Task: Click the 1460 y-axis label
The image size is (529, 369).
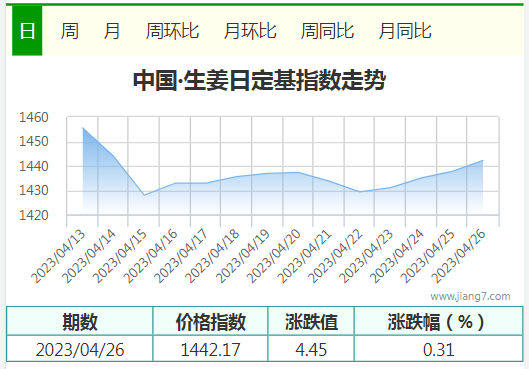Action: (34, 118)
